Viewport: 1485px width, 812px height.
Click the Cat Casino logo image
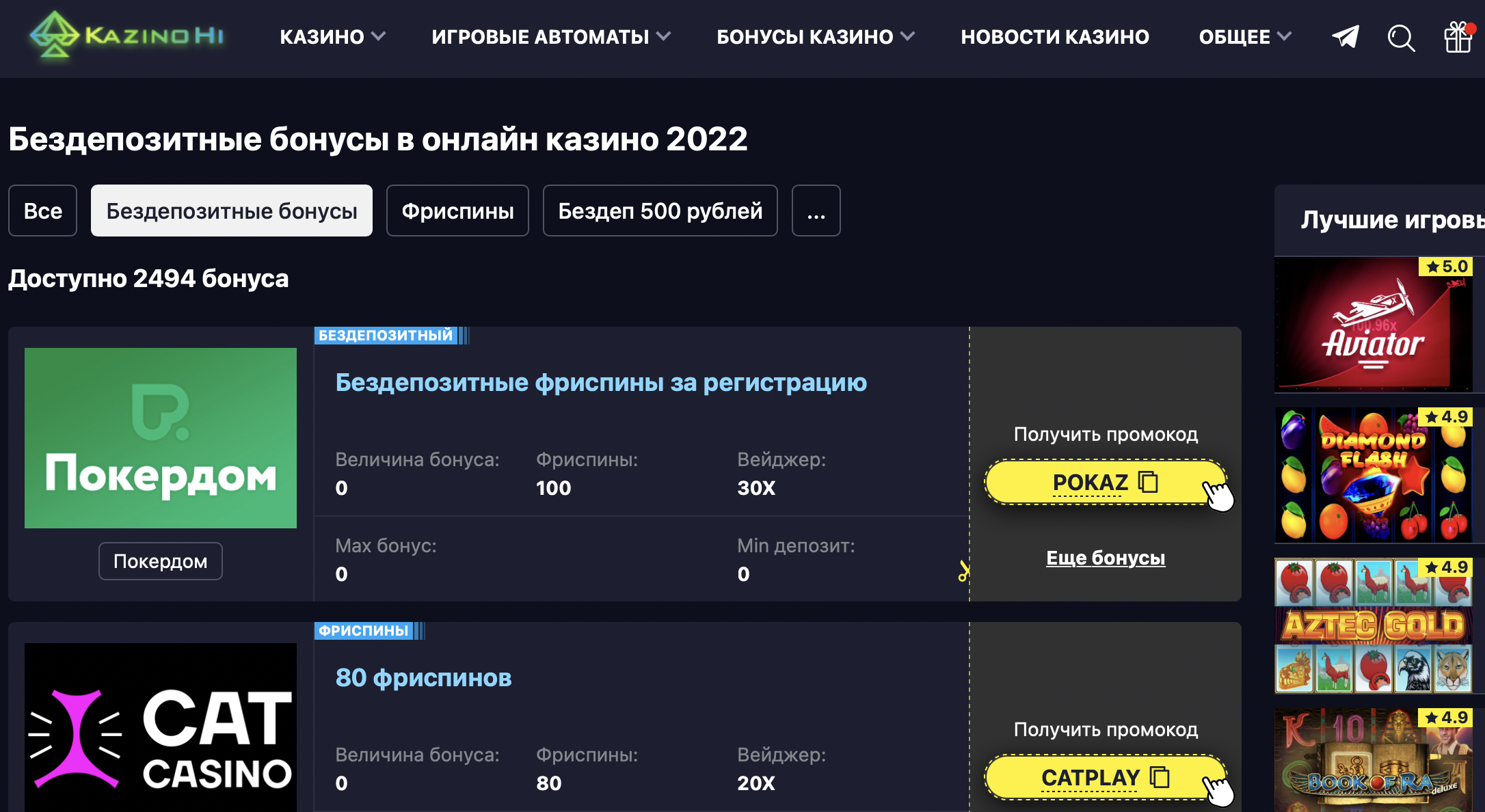[x=161, y=727]
